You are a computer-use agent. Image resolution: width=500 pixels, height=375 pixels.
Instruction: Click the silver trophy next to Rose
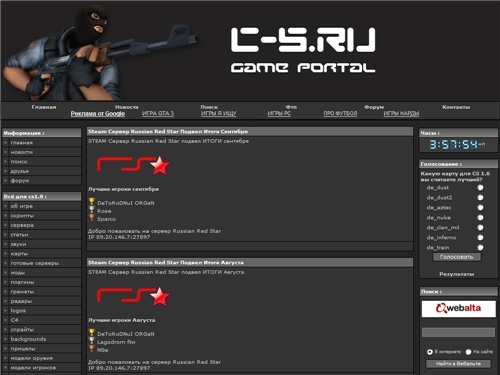pos(92,210)
